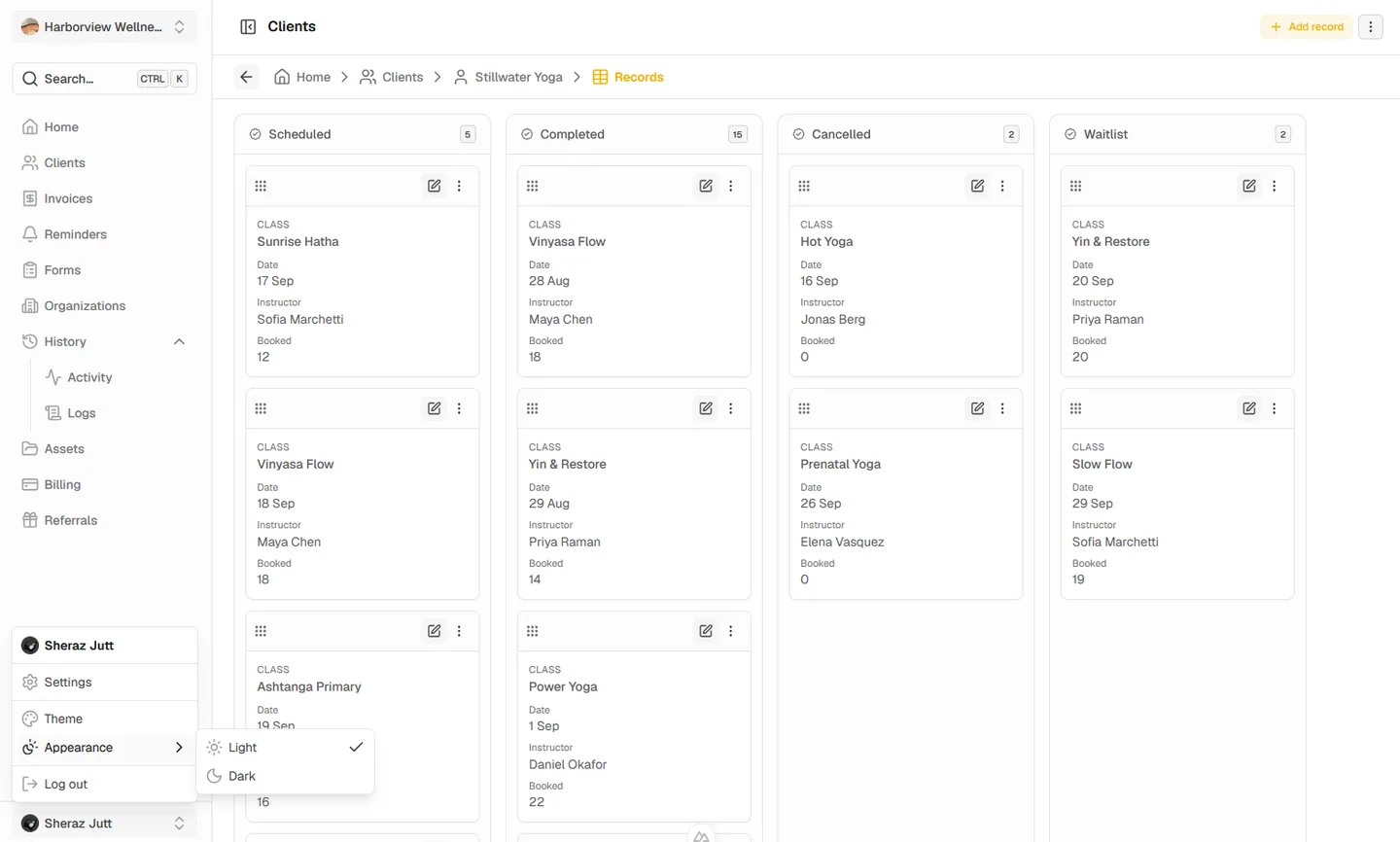Edit the Scheduled Vinyasa Flow card

(x=435, y=408)
